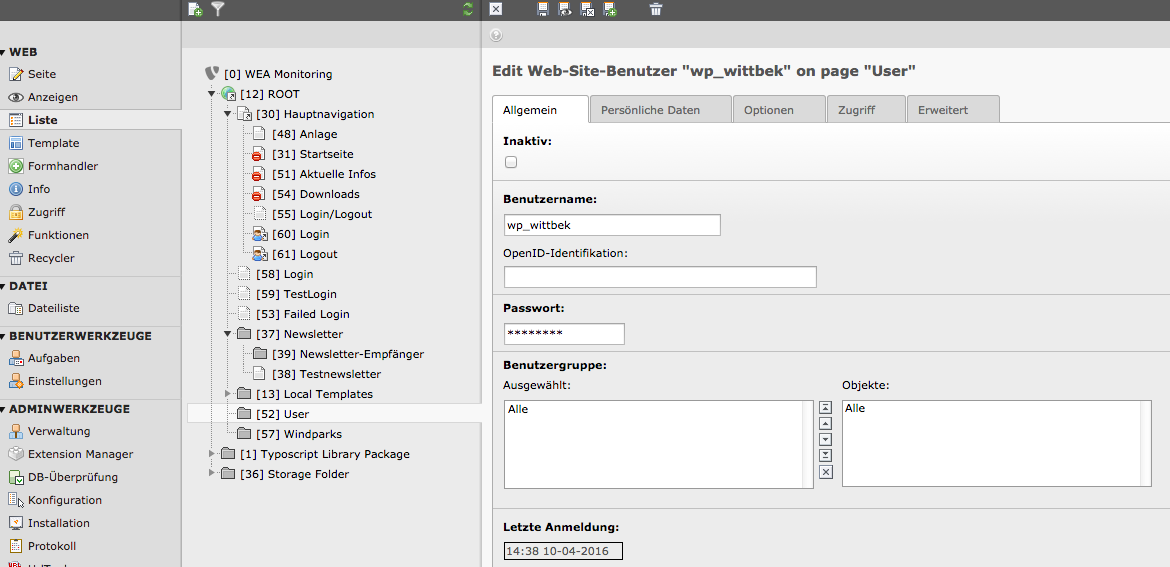Screen dimensions: 1170x567
Task: Click the create new page icon
Action: pyautogui.click(x=195, y=9)
